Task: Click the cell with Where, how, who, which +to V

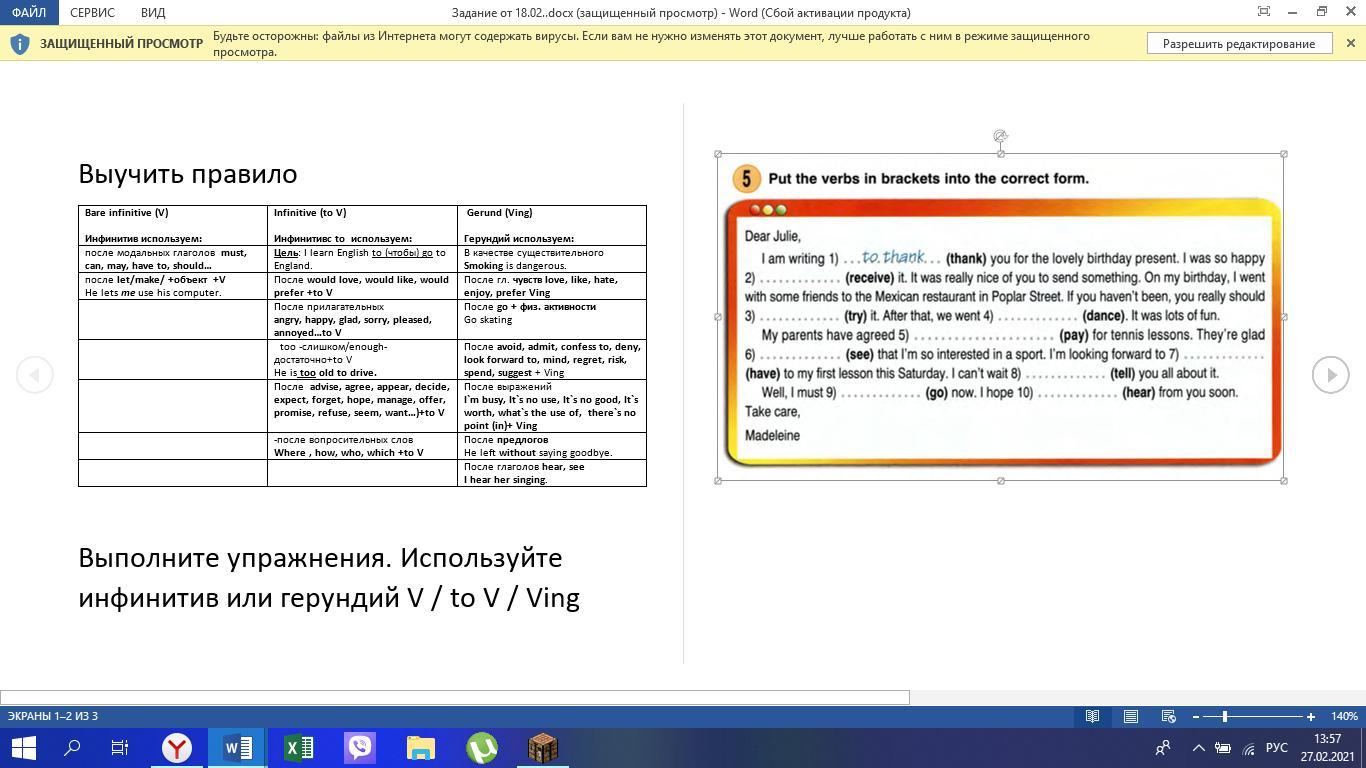Action: [362, 446]
